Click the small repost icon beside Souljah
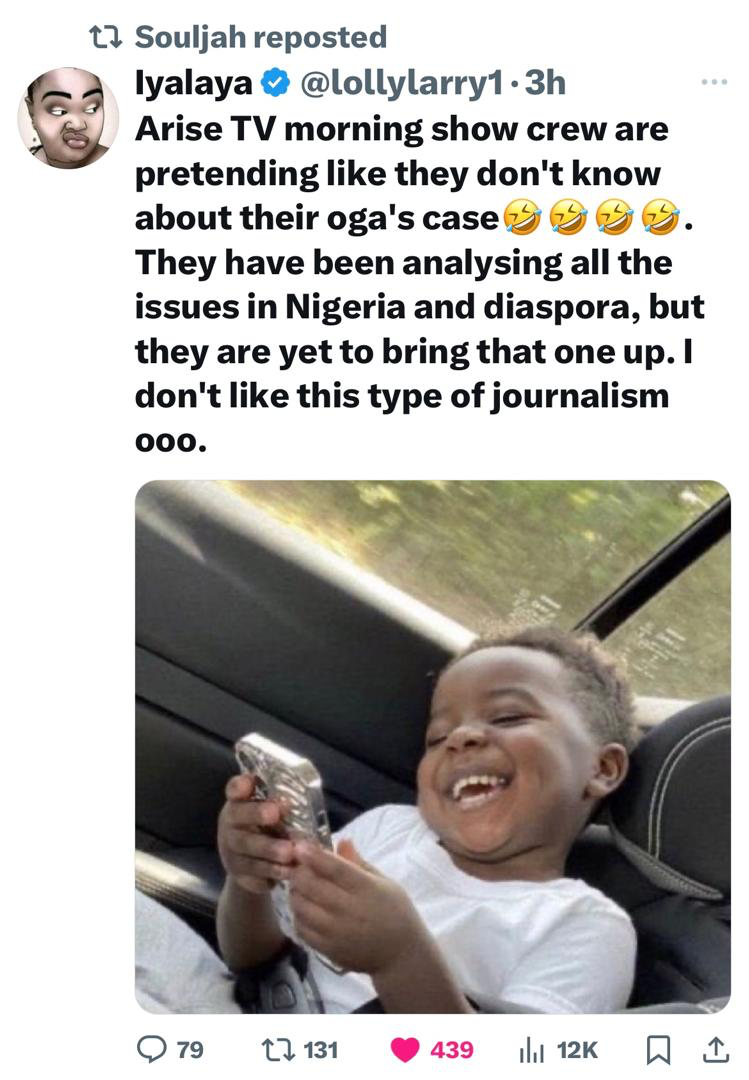 pos(106,37)
